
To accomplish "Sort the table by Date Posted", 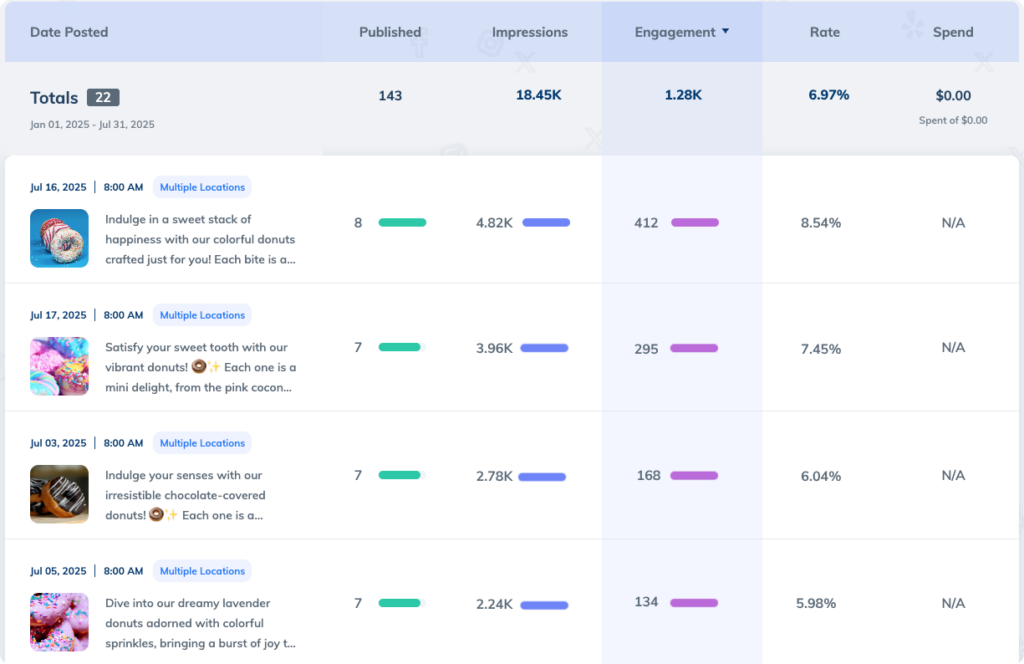I will pyautogui.click(x=69, y=31).
